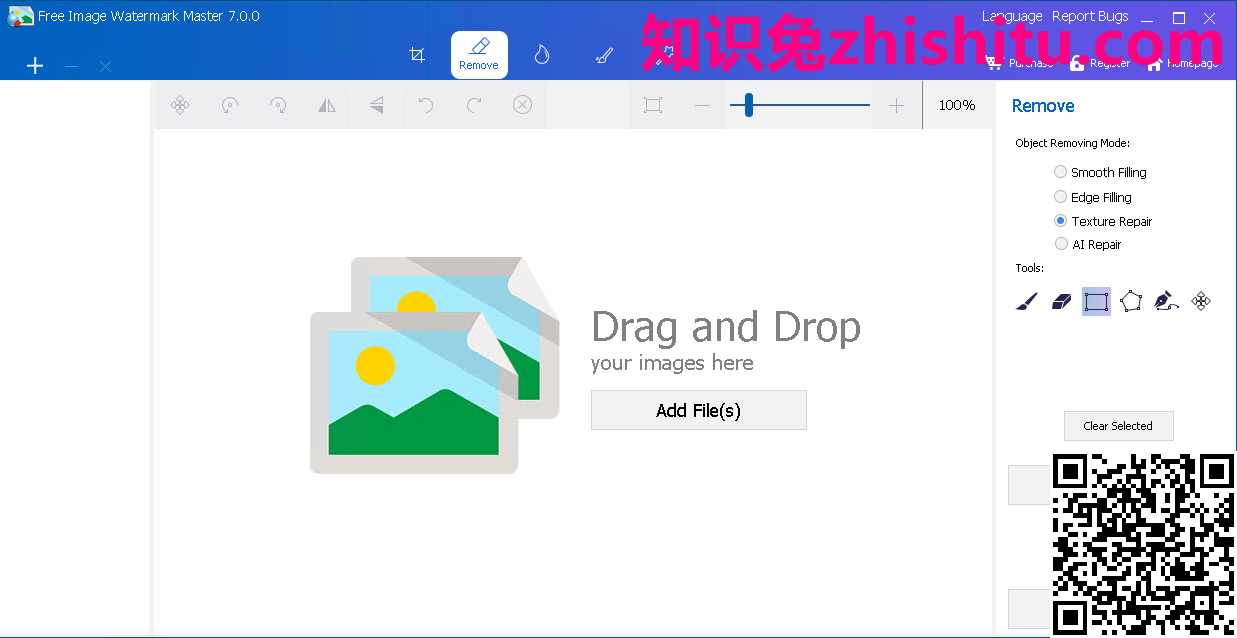Viewport: 1237px width, 638px height.
Task: Select the Eraser tool
Action: (1061, 301)
